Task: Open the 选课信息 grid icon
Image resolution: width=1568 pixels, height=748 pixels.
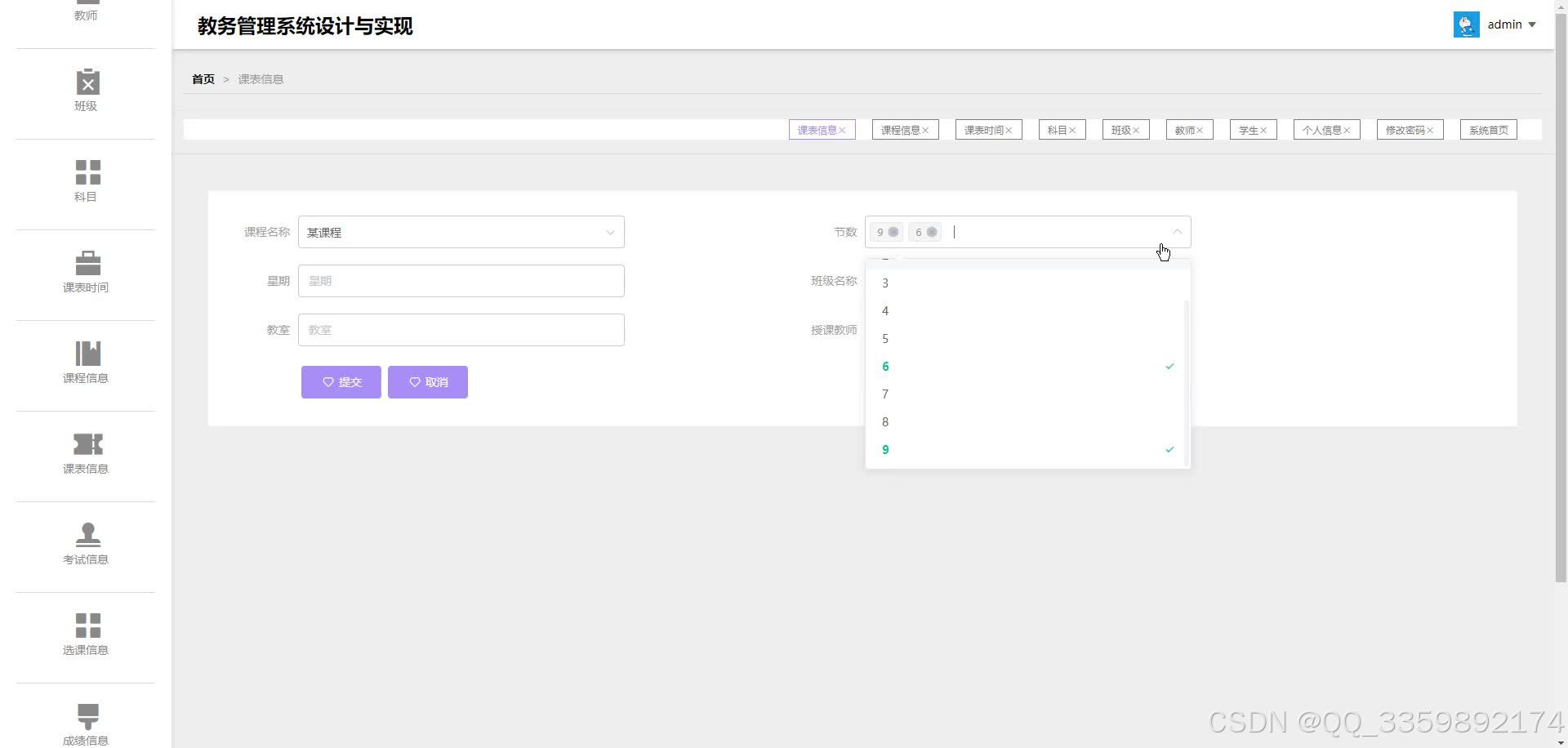Action: pyautogui.click(x=87, y=626)
